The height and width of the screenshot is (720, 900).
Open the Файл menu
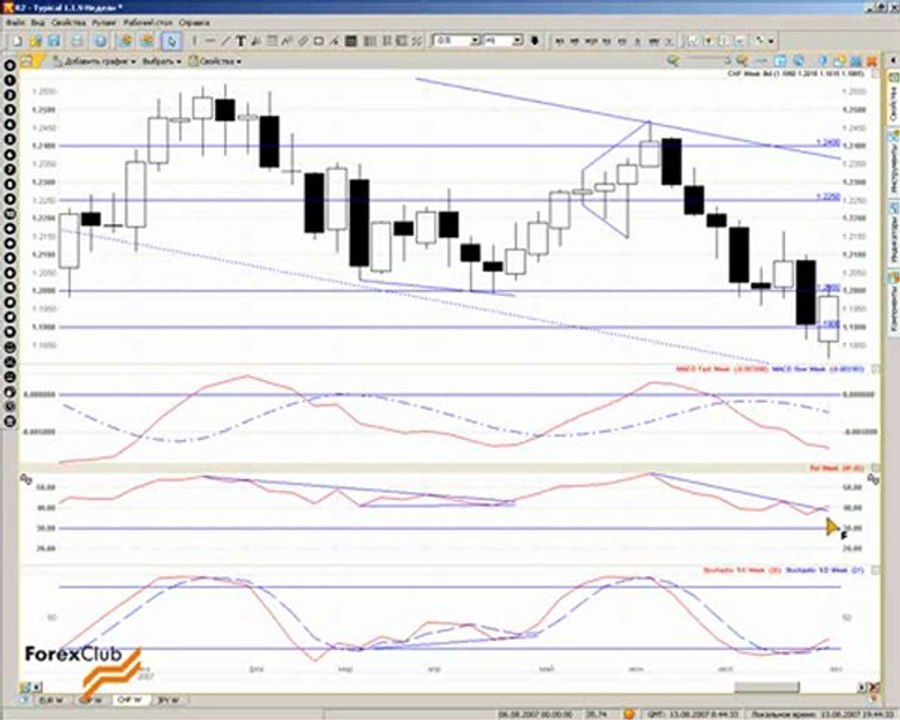[x=15, y=23]
